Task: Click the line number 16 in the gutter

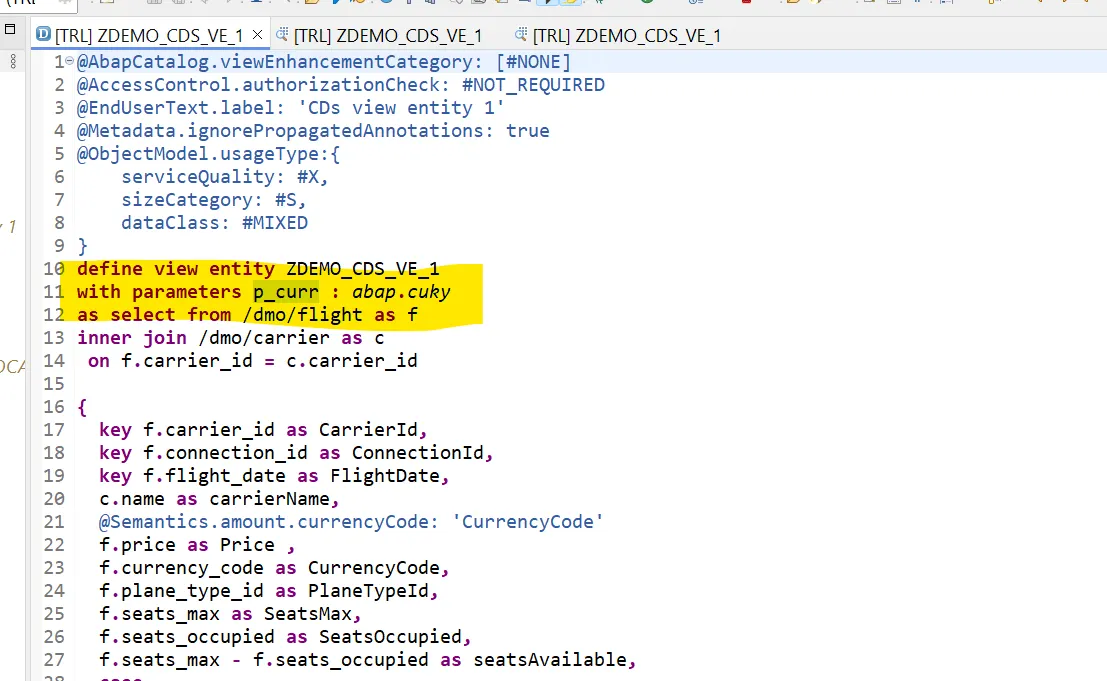Action: [x=54, y=406]
